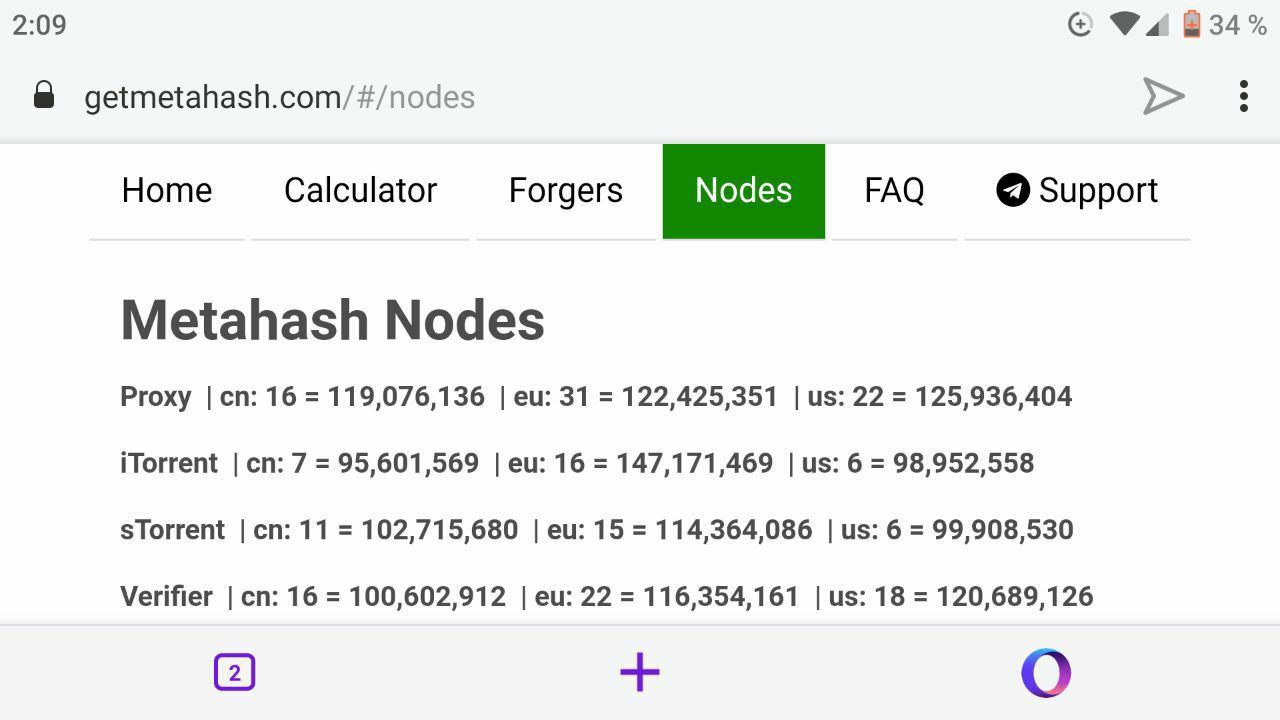Tap the 2:09 status bar clock

pyautogui.click(x=39, y=25)
